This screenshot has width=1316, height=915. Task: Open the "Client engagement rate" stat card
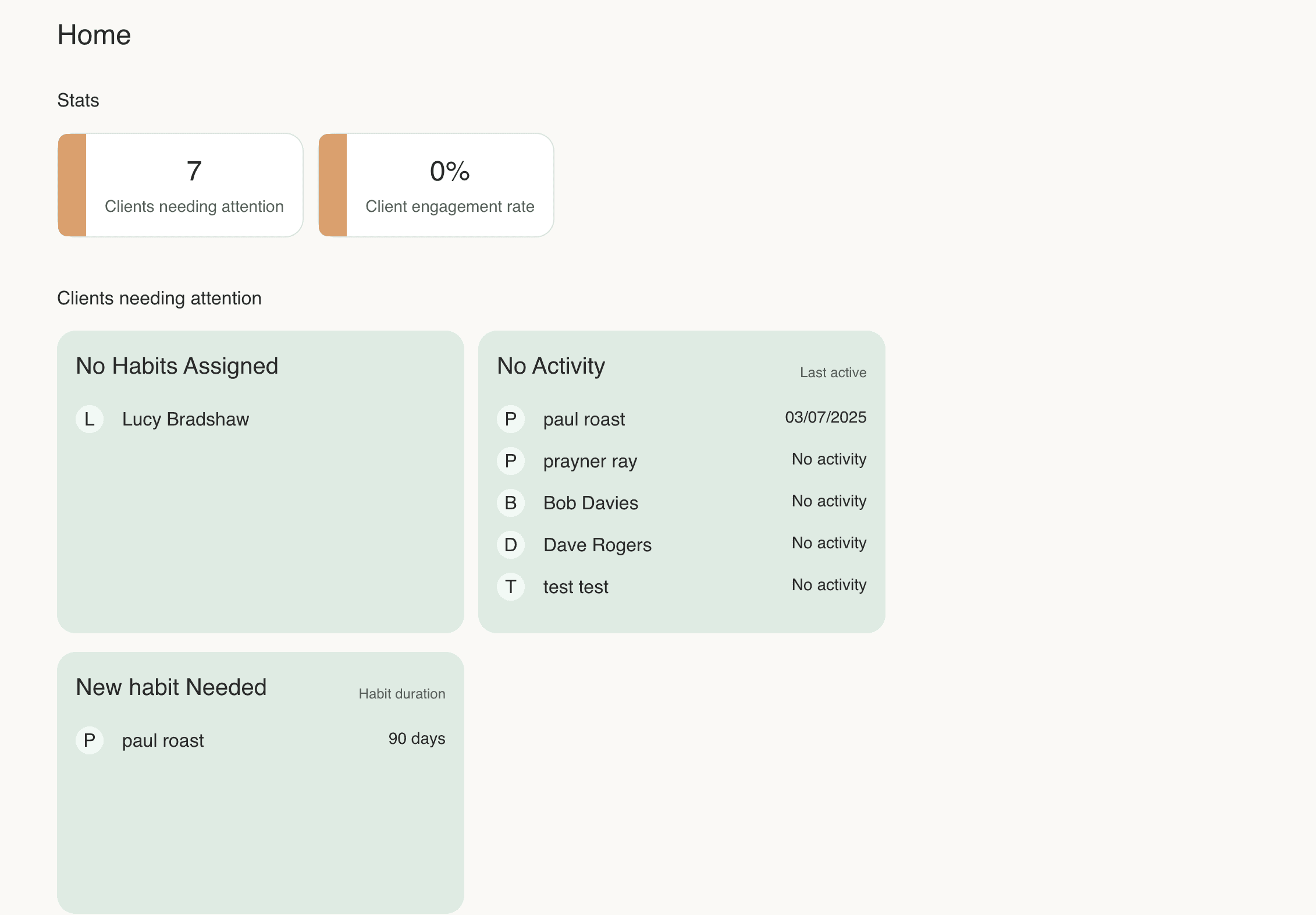(x=450, y=185)
